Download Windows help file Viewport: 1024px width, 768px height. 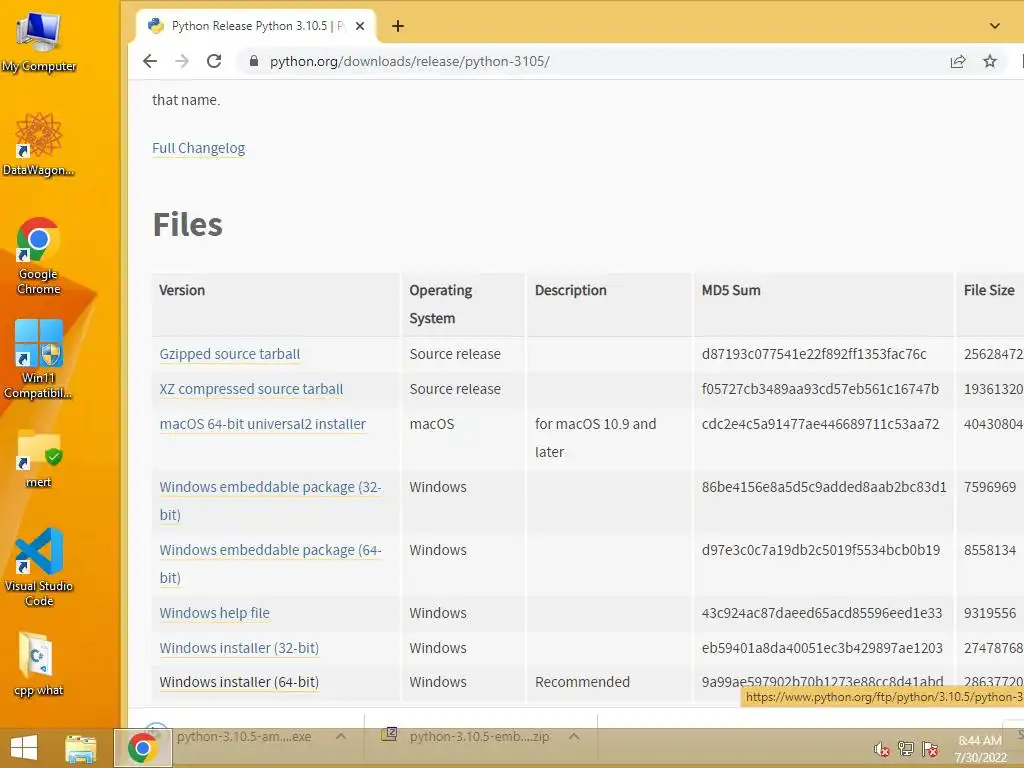coord(214,613)
